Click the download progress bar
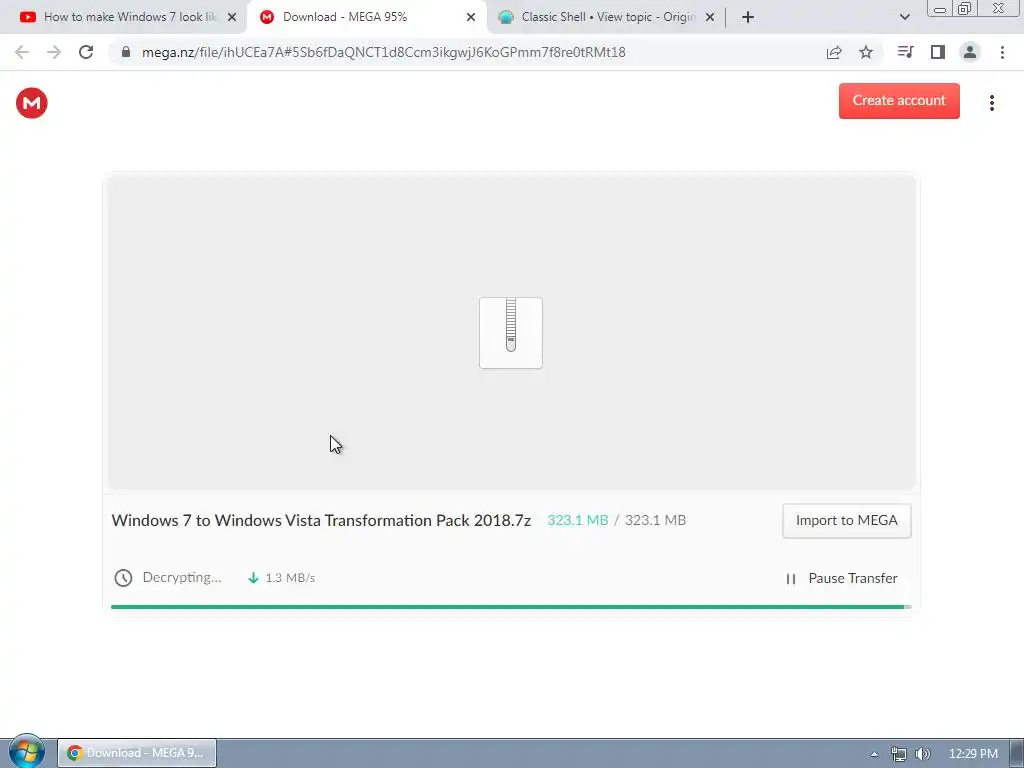This screenshot has height=768, width=1024. click(x=511, y=607)
